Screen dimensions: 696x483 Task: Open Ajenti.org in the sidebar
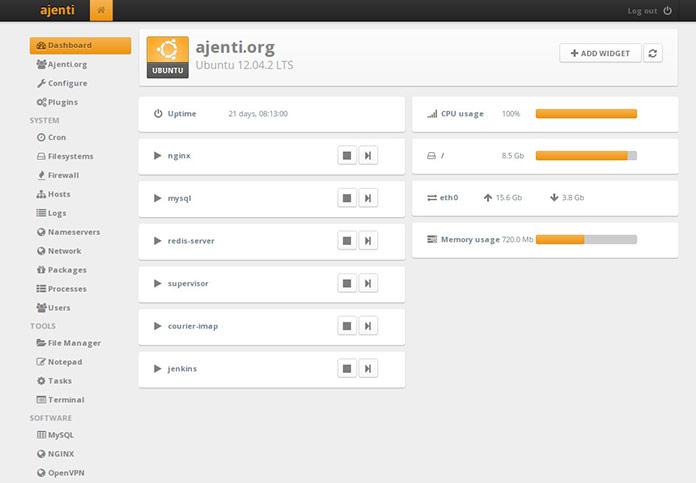pos(62,64)
